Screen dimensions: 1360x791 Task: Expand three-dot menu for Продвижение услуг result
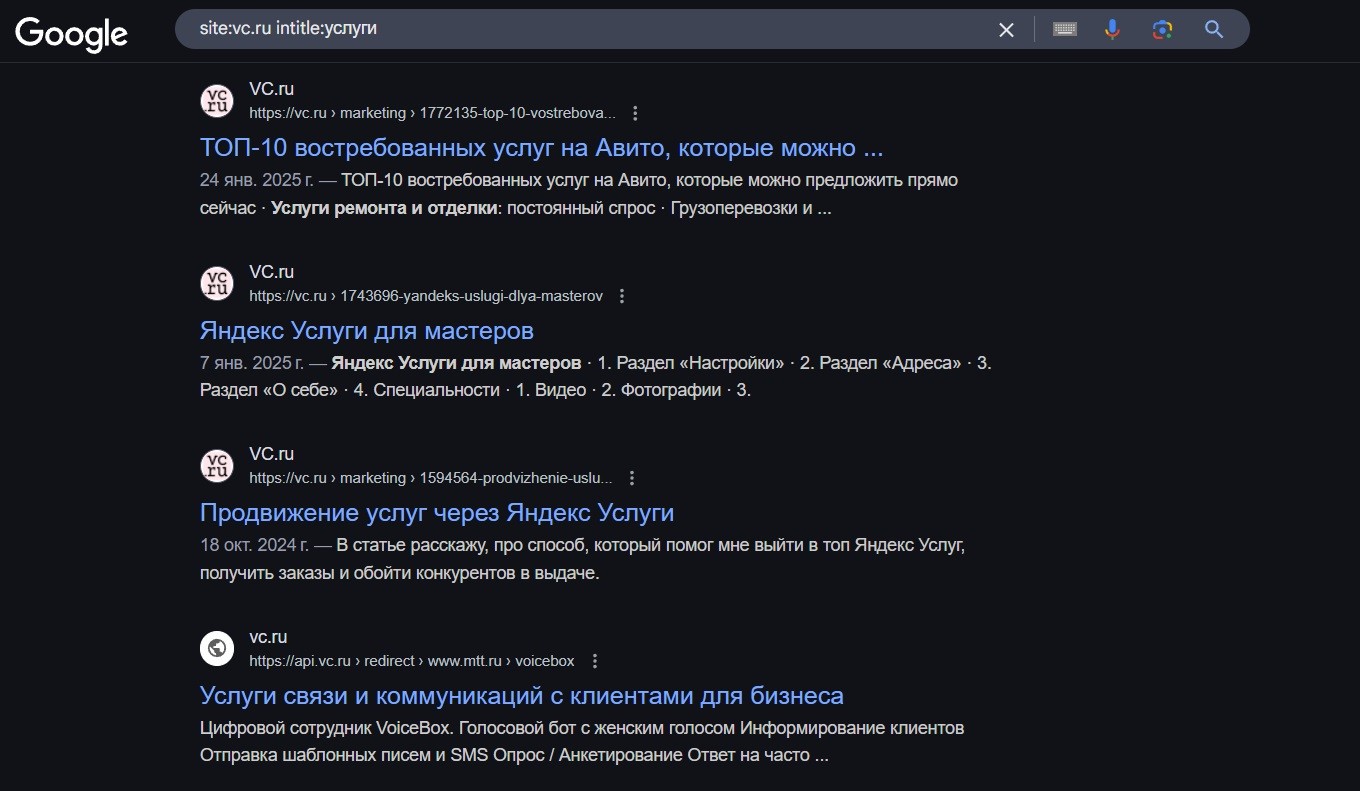click(631, 478)
